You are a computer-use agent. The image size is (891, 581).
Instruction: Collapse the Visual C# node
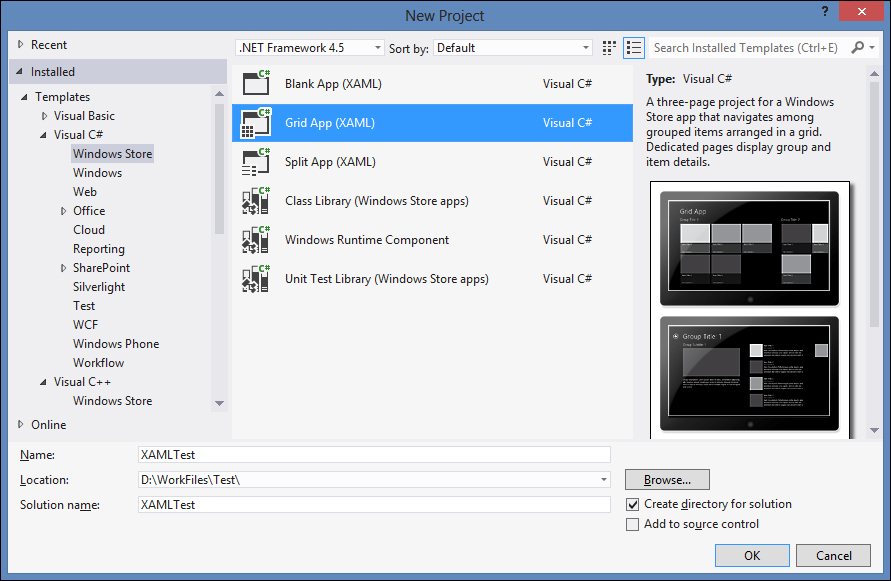[43, 135]
